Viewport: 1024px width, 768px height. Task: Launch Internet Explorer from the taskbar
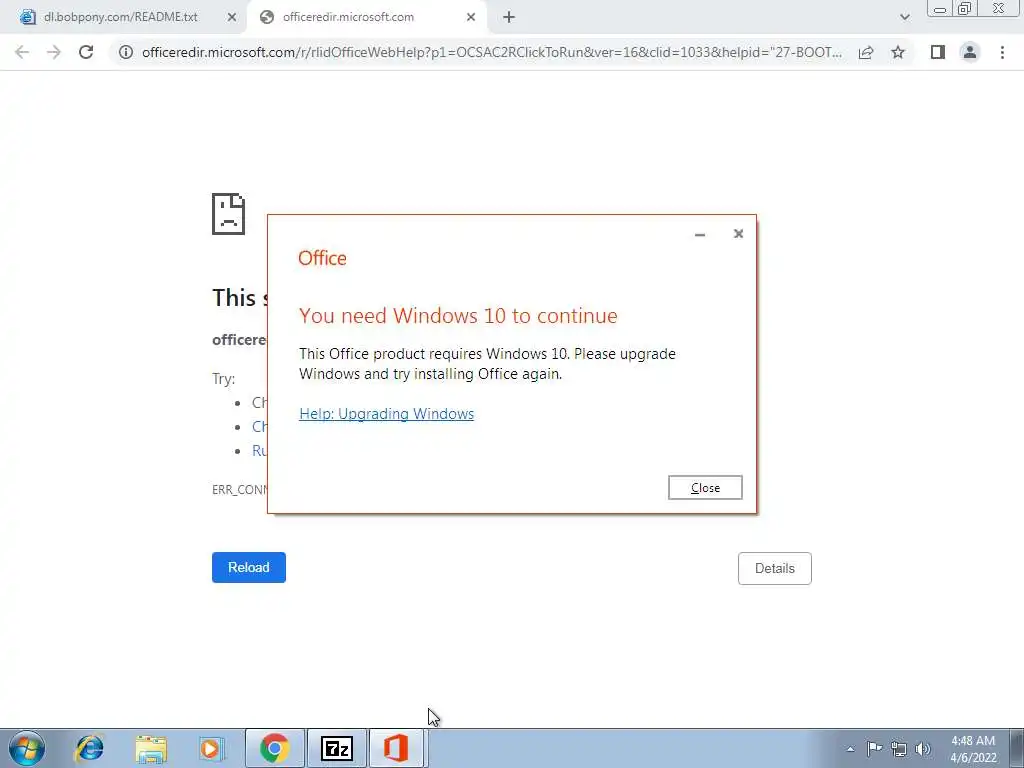coord(90,748)
